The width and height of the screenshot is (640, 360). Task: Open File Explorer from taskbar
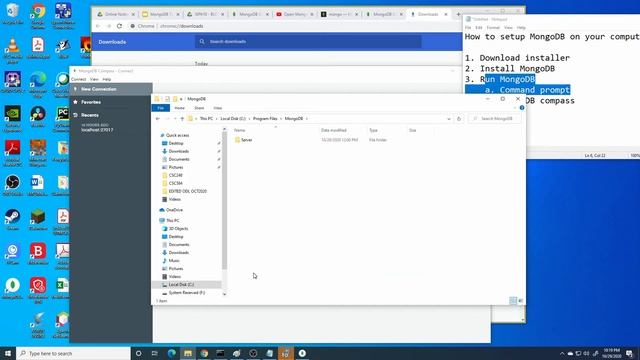click(188, 353)
